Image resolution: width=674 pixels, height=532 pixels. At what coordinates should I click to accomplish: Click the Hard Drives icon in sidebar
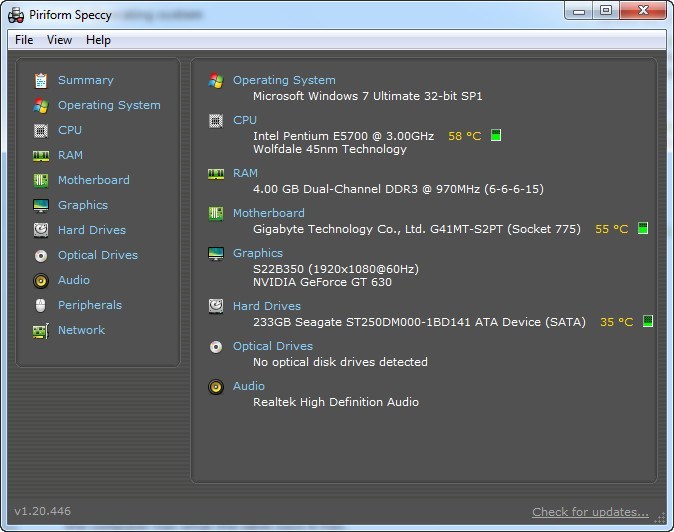41,230
